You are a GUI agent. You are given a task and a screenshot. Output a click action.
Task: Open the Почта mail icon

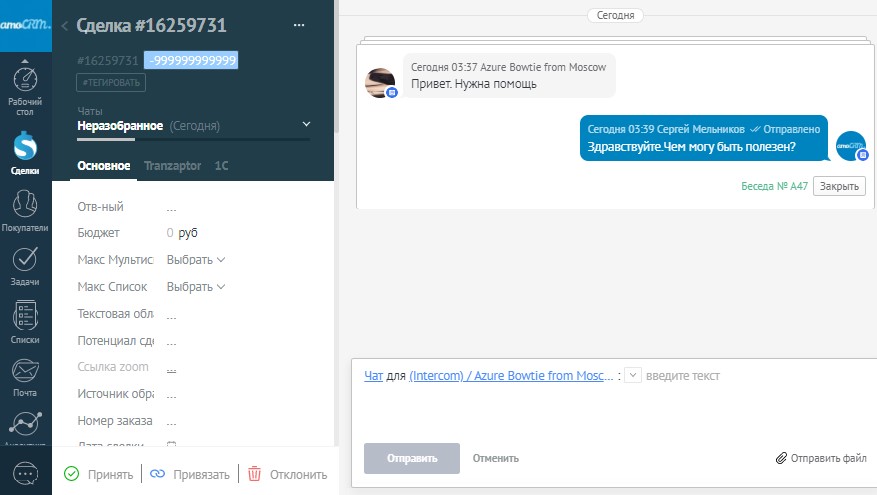click(x=25, y=377)
